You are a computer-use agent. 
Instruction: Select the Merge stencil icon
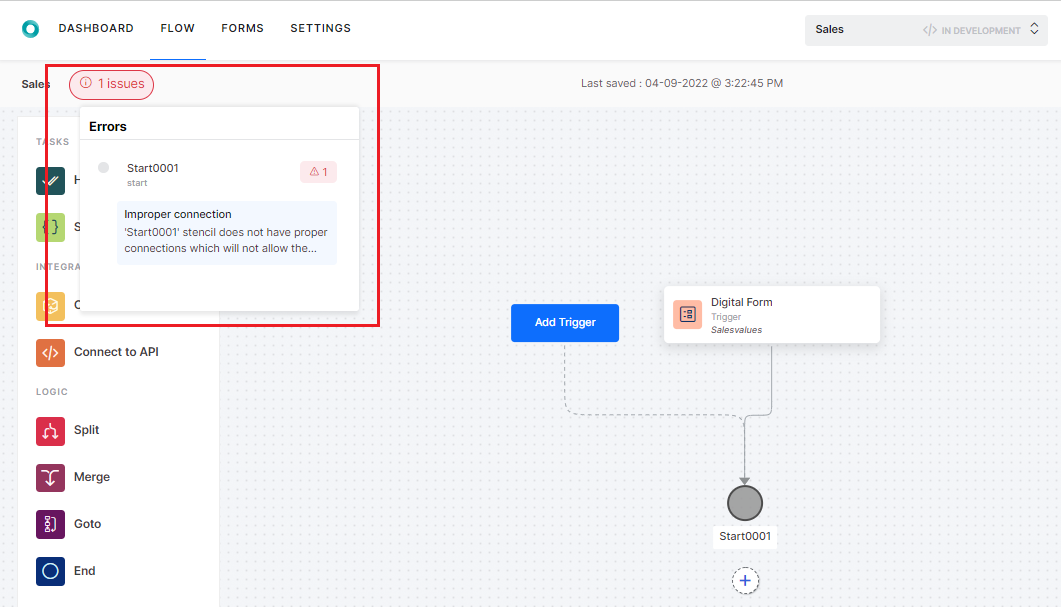point(50,477)
